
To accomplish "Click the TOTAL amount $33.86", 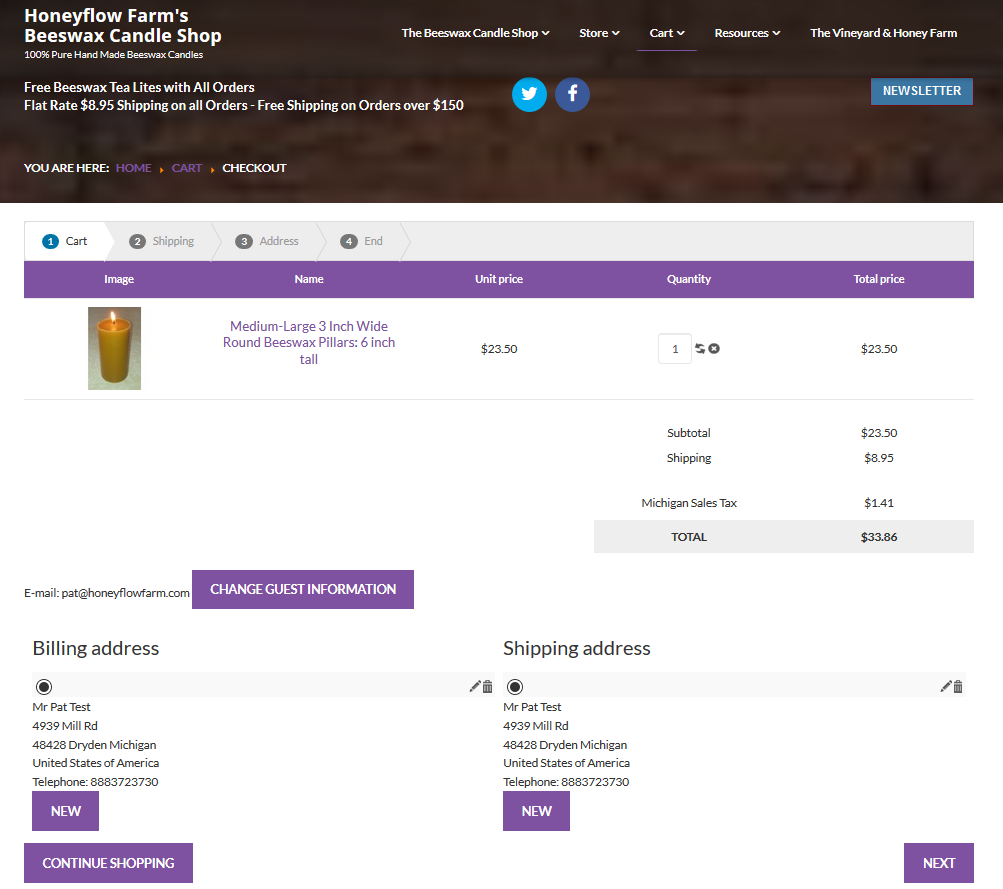I will point(879,537).
